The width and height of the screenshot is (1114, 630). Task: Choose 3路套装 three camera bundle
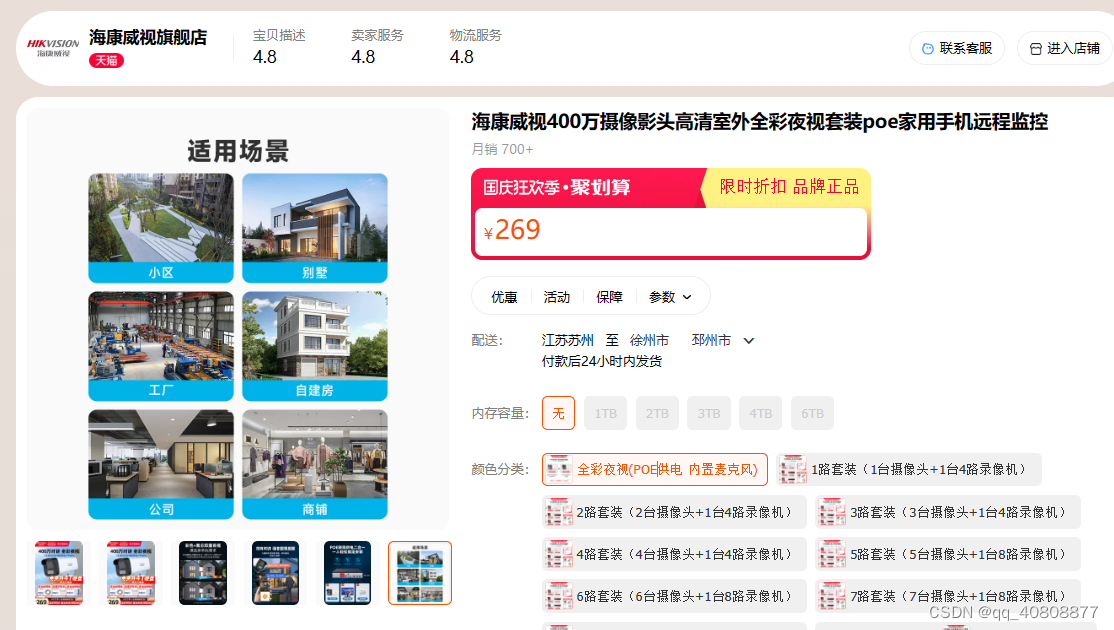(948, 512)
